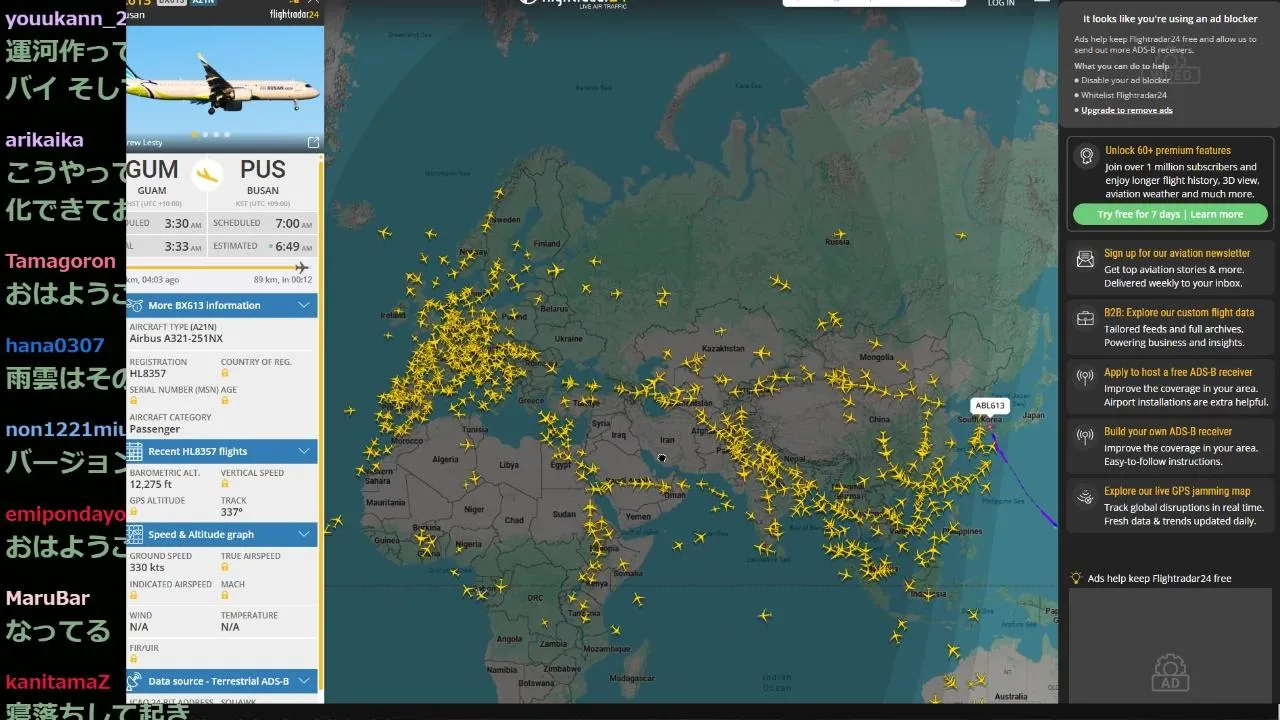The width and height of the screenshot is (1280, 720).
Task: Click the aviation newsletter envelope icon
Action: click(x=1085, y=260)
